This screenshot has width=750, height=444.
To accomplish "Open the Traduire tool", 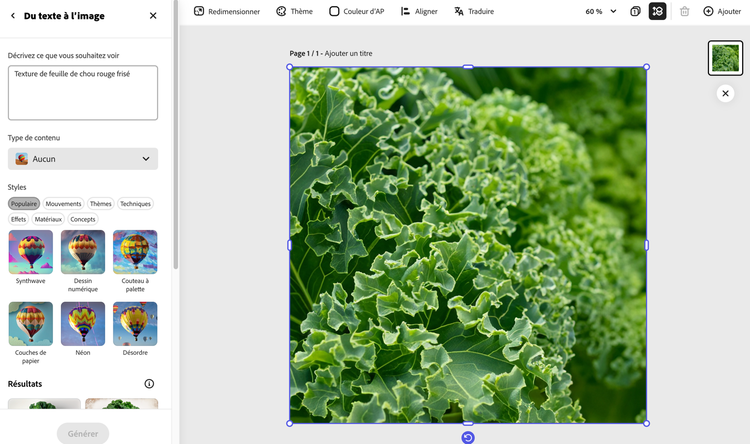I will coord(474,11).
